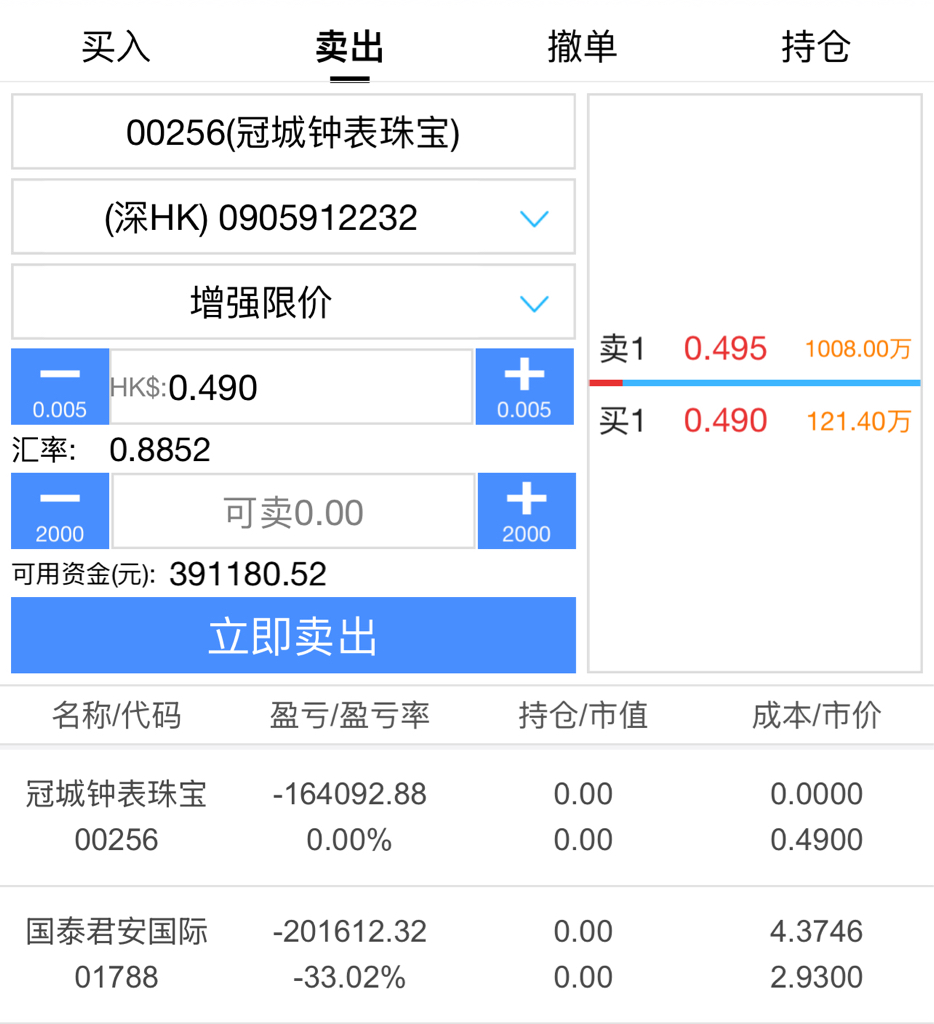This screenshot has height=1024, width=934.
Task: Increase quantity by 2000 with plus button
Action: click(526, 511)
